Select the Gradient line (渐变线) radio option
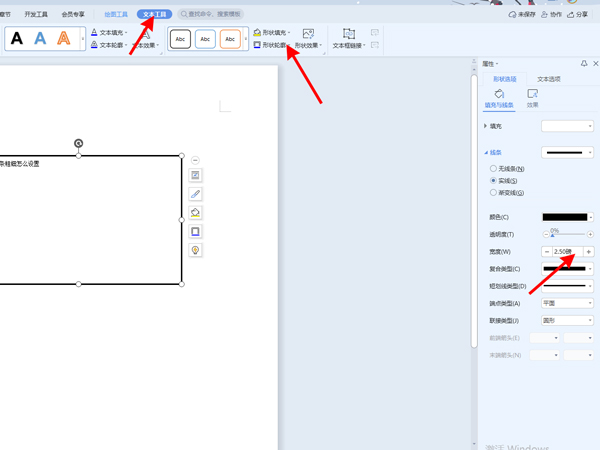The height and width of the screenshot is (450, 600). [493, 192]
